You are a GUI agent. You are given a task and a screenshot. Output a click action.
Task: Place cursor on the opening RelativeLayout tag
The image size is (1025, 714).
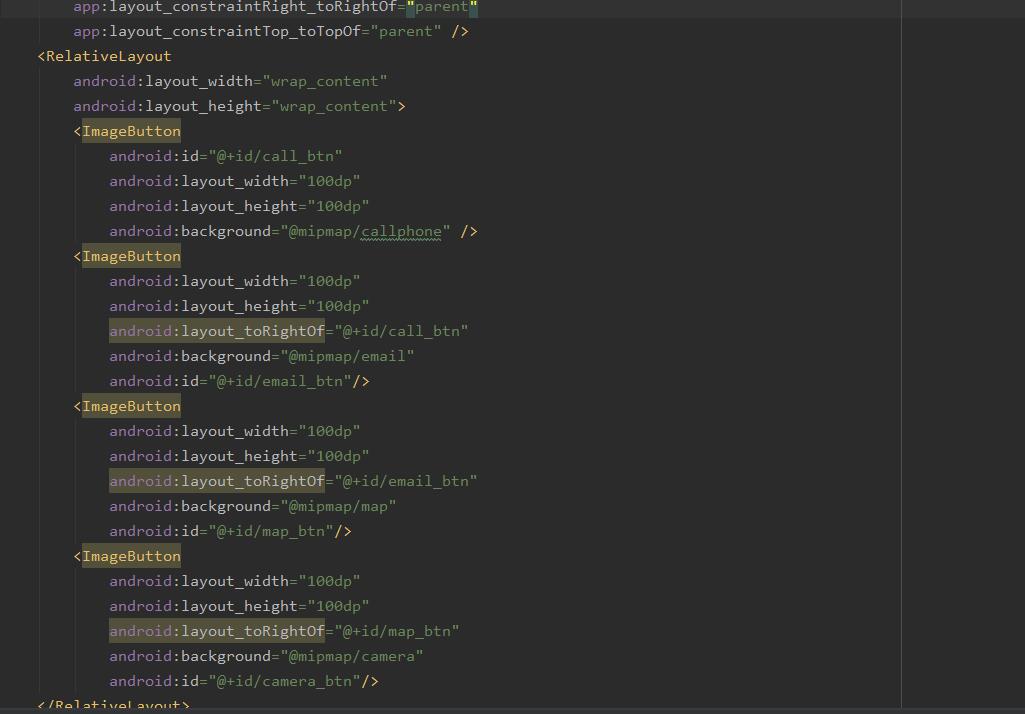pyautogui.click(x=105, y=56)
